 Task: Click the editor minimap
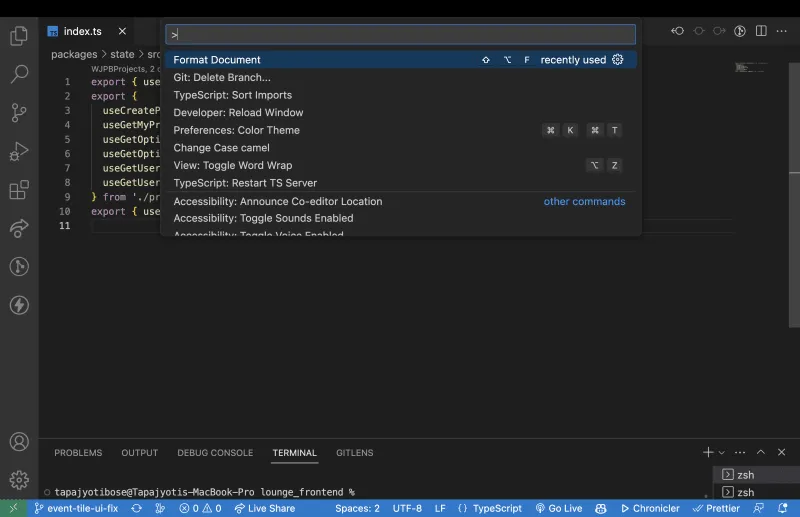click(751, 67)
